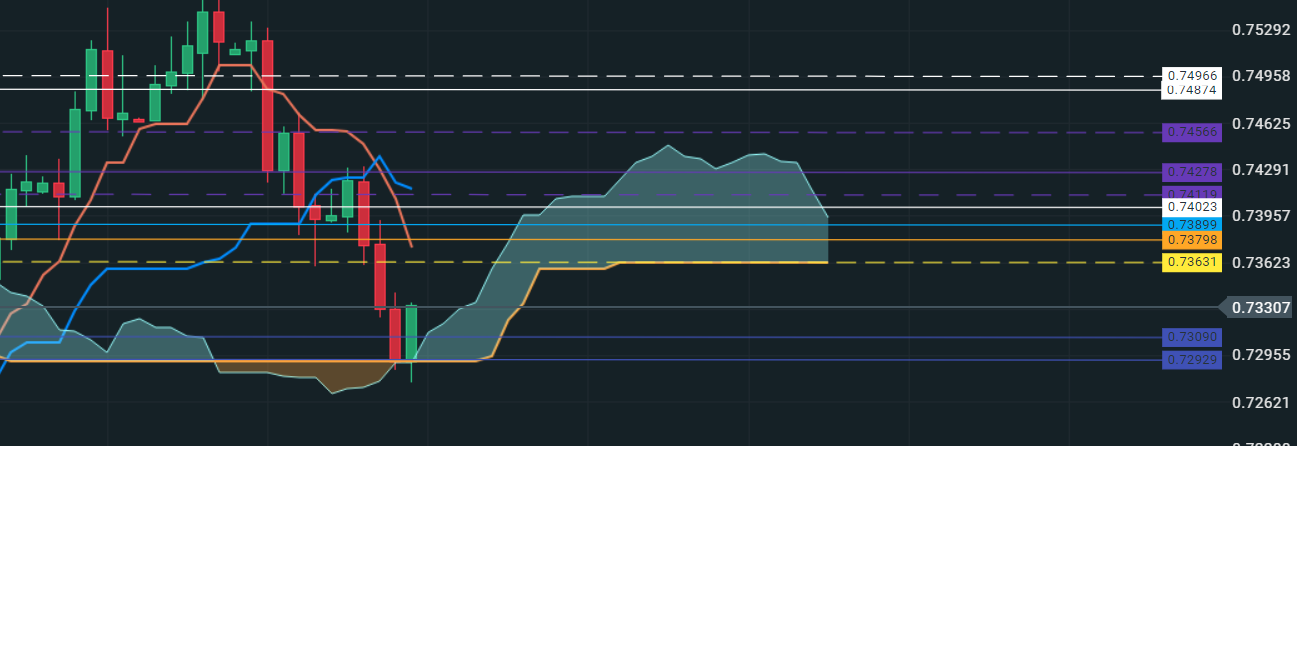Viewport: 1297px width, 648px height.
Task: Click the current price marker 0.73307
Action: point(1258,308)
